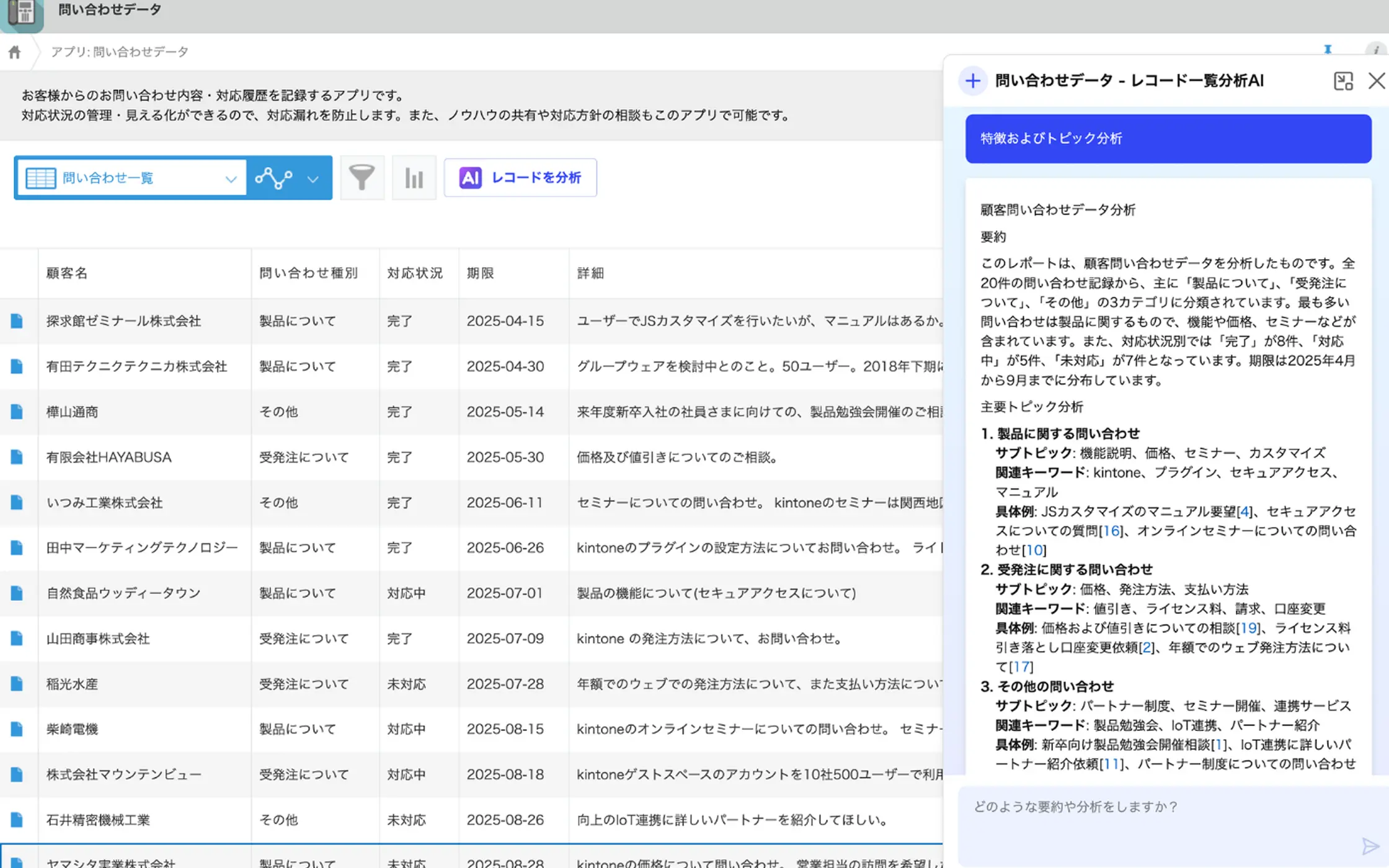Click the graph view icon

[x=273, y=179]
